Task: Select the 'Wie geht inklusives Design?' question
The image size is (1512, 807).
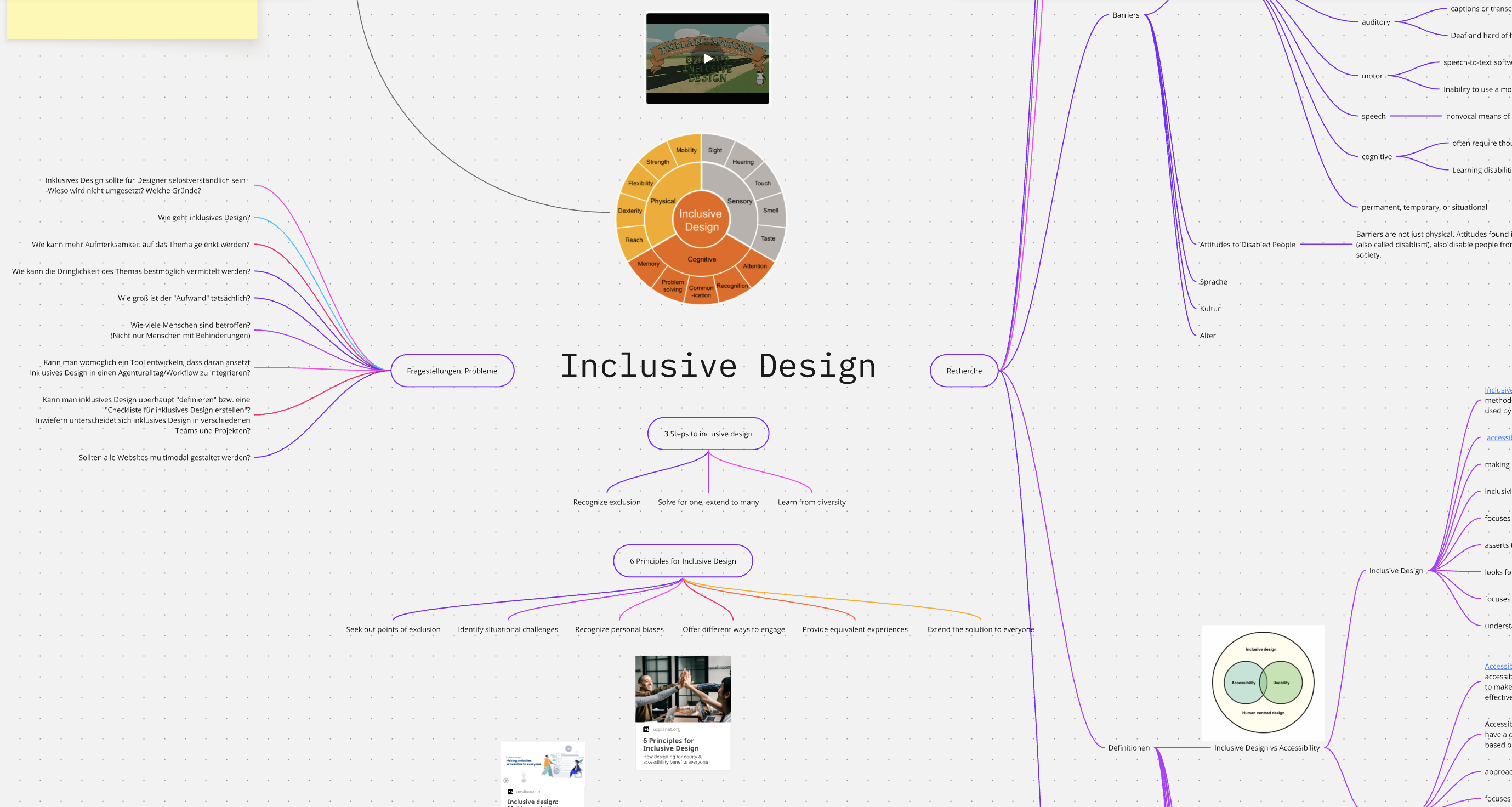Action: (204, 217)
